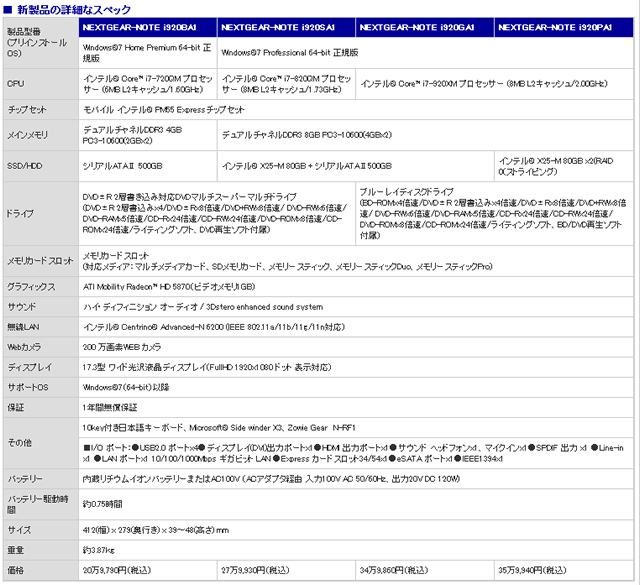Image resolution: width=640 pixels, height=585 pixels.
Task: Select the 無線LAN row label
Action: [x=41, y=327]
